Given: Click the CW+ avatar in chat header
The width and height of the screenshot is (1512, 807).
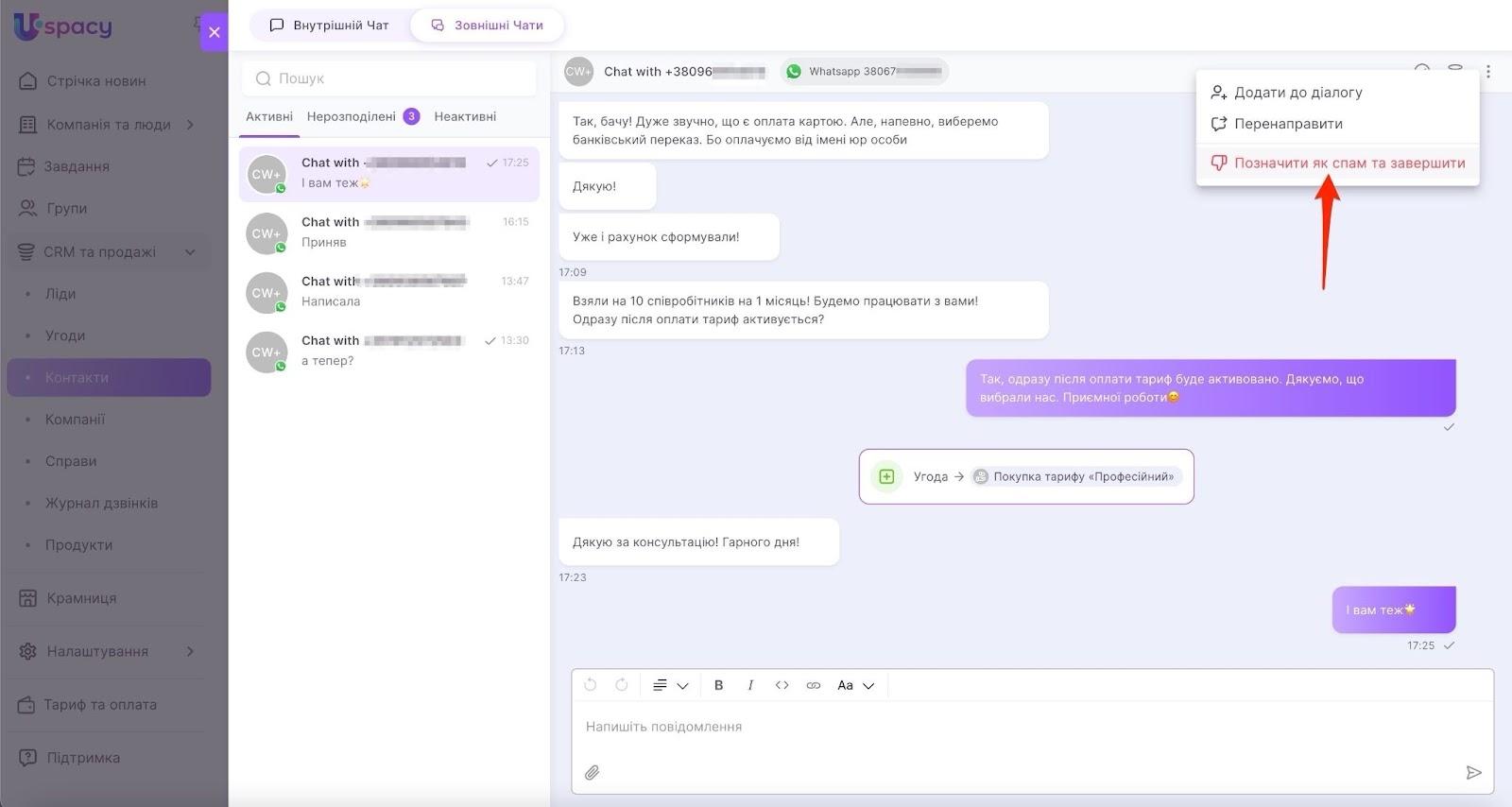Looking at the screenshot, I should (x=578, y=71).
